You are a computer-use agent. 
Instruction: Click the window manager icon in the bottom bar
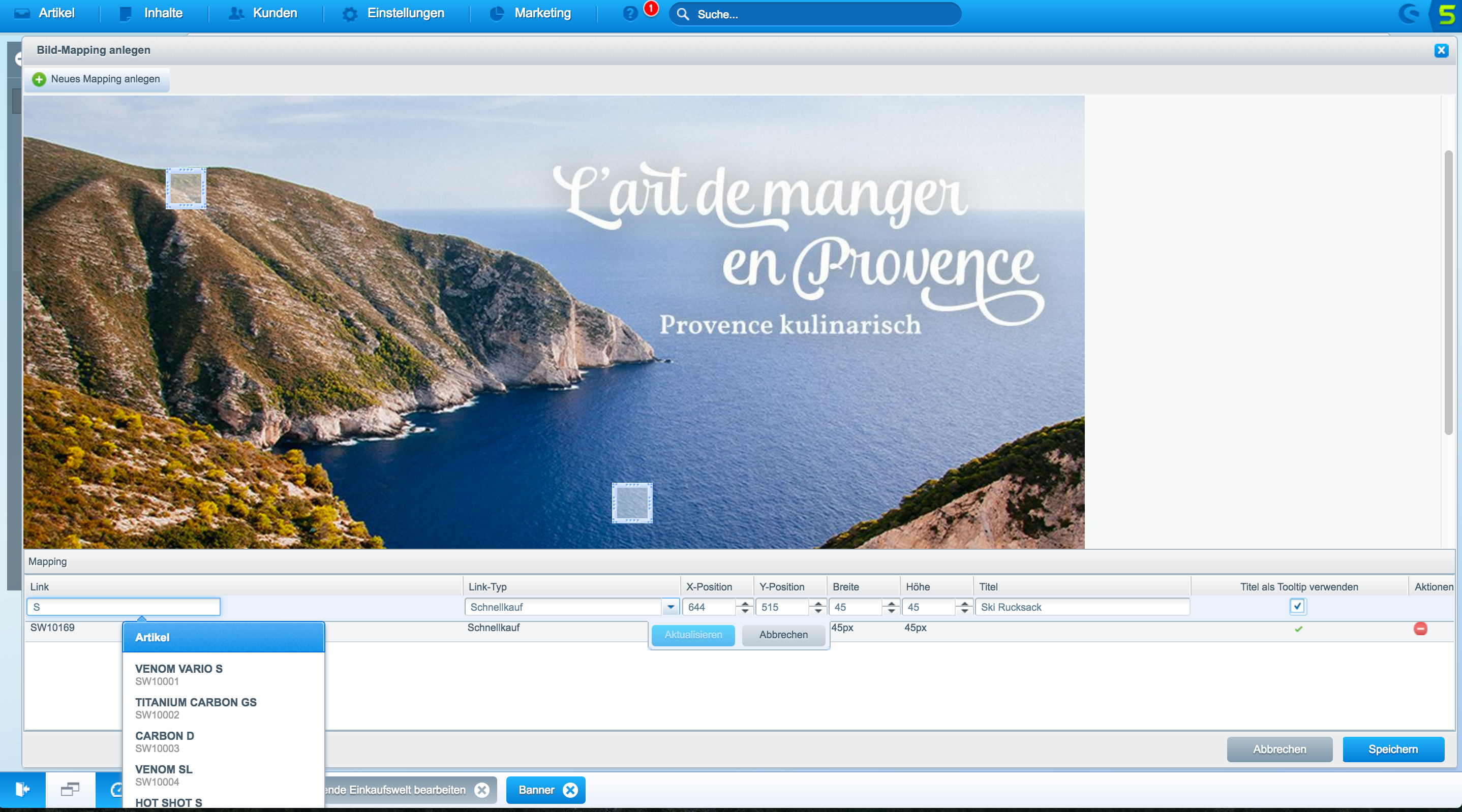[70, 789]
